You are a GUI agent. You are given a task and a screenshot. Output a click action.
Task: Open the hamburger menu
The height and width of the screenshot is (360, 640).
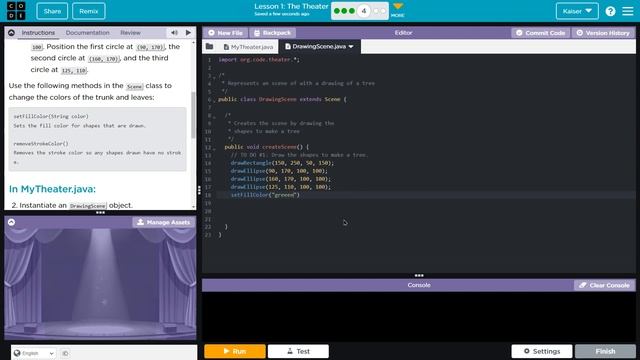(628, 11)
